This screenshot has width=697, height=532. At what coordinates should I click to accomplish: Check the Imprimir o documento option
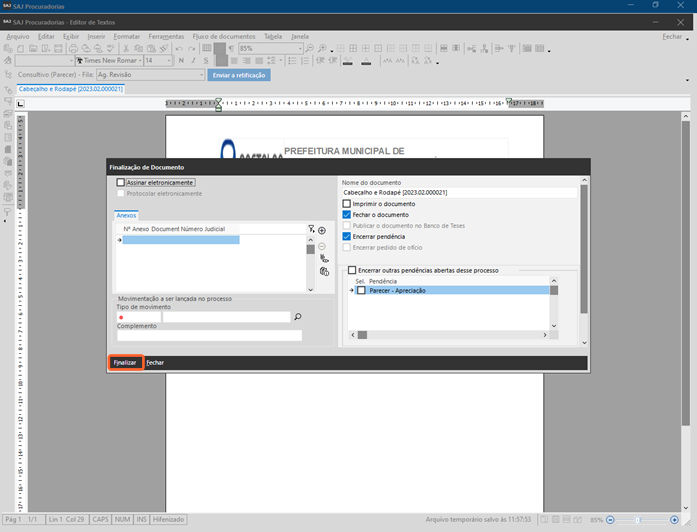point(347,204)
